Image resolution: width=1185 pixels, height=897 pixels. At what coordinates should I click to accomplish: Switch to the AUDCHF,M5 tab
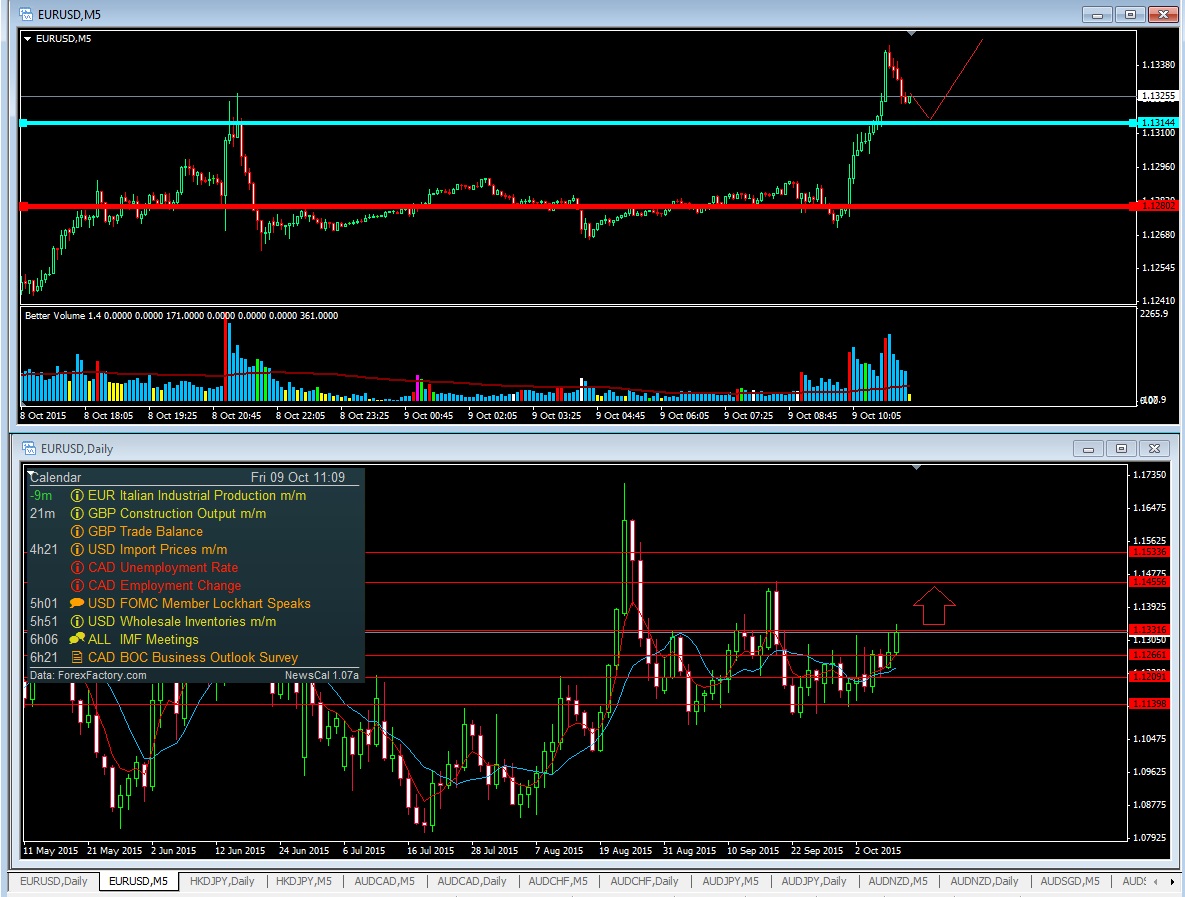558,881
